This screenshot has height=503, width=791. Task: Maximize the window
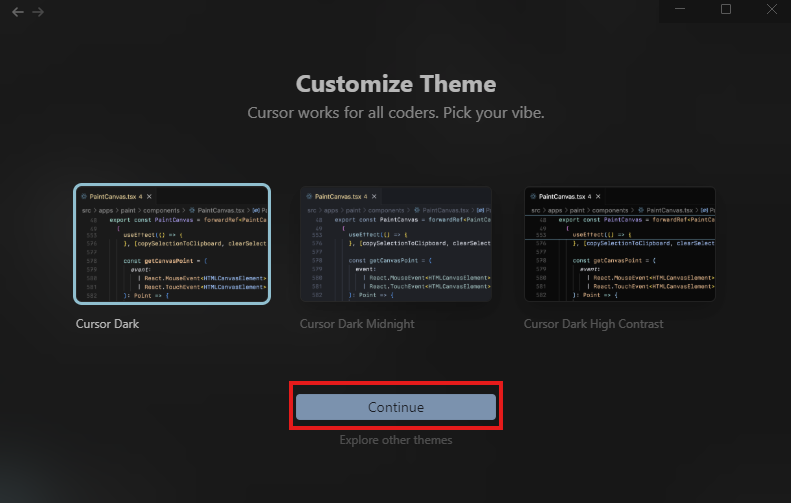(x=726, y=9)
